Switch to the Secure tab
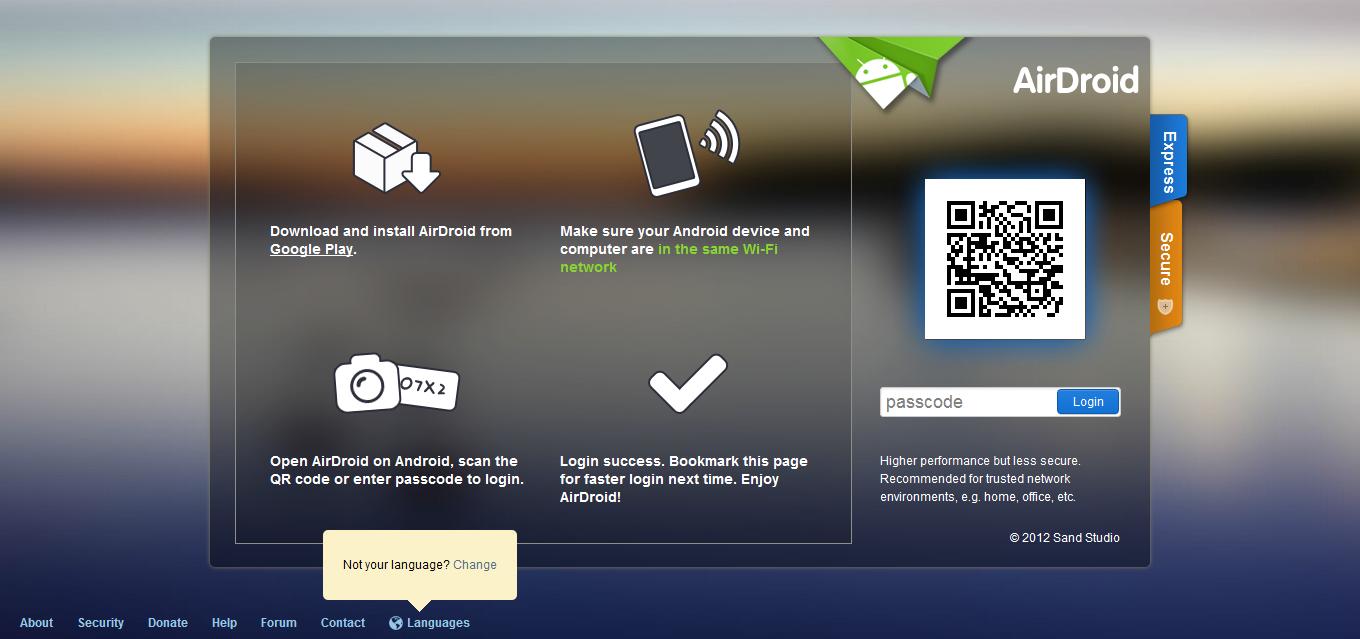The image size is (1360, 639). pos(1166,265)
